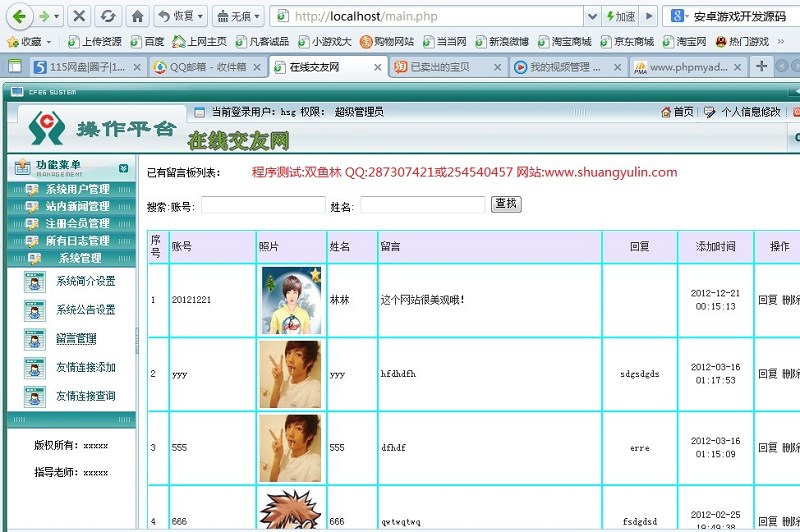Click the 查找 search button

506,204
